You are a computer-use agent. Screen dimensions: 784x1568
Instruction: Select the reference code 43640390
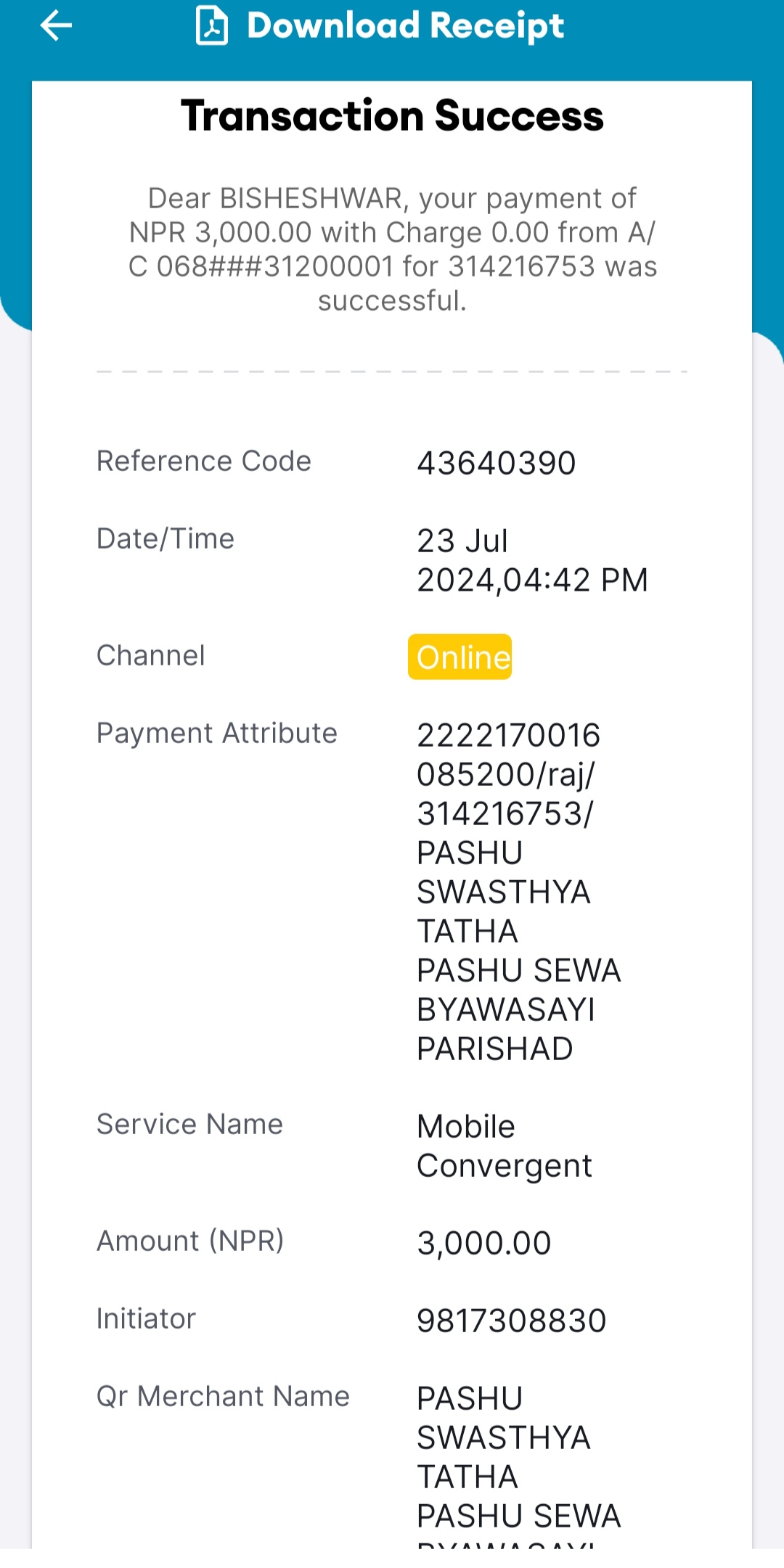[497, 463]
